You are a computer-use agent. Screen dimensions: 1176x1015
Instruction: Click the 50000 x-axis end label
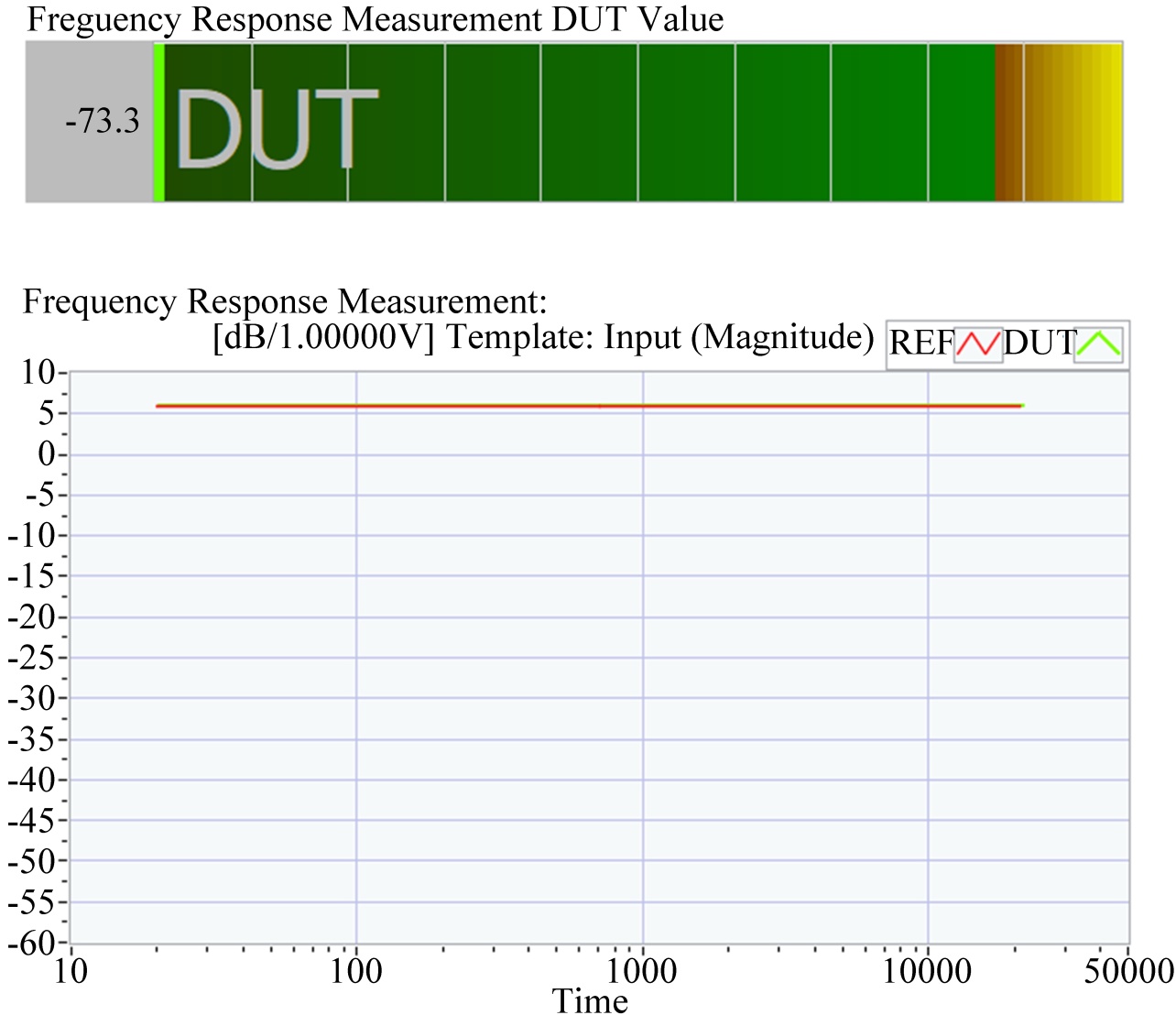coord(1128,971)
